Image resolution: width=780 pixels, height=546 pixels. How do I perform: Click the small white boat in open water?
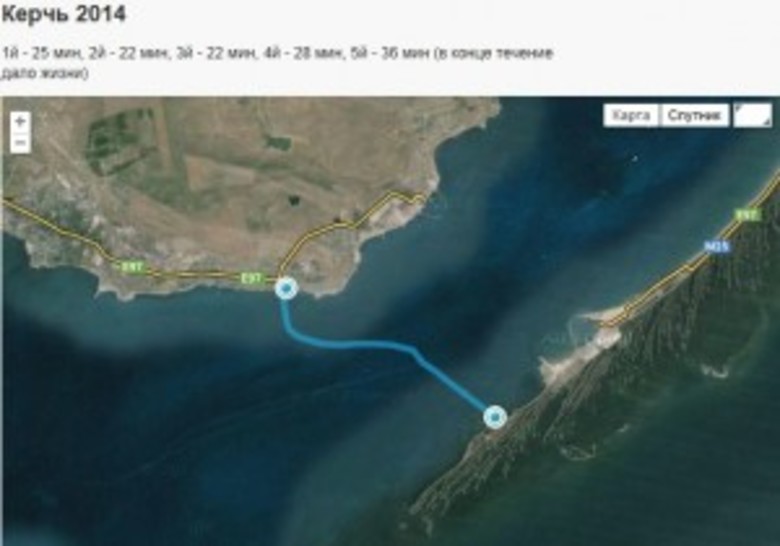click(635, 159)
